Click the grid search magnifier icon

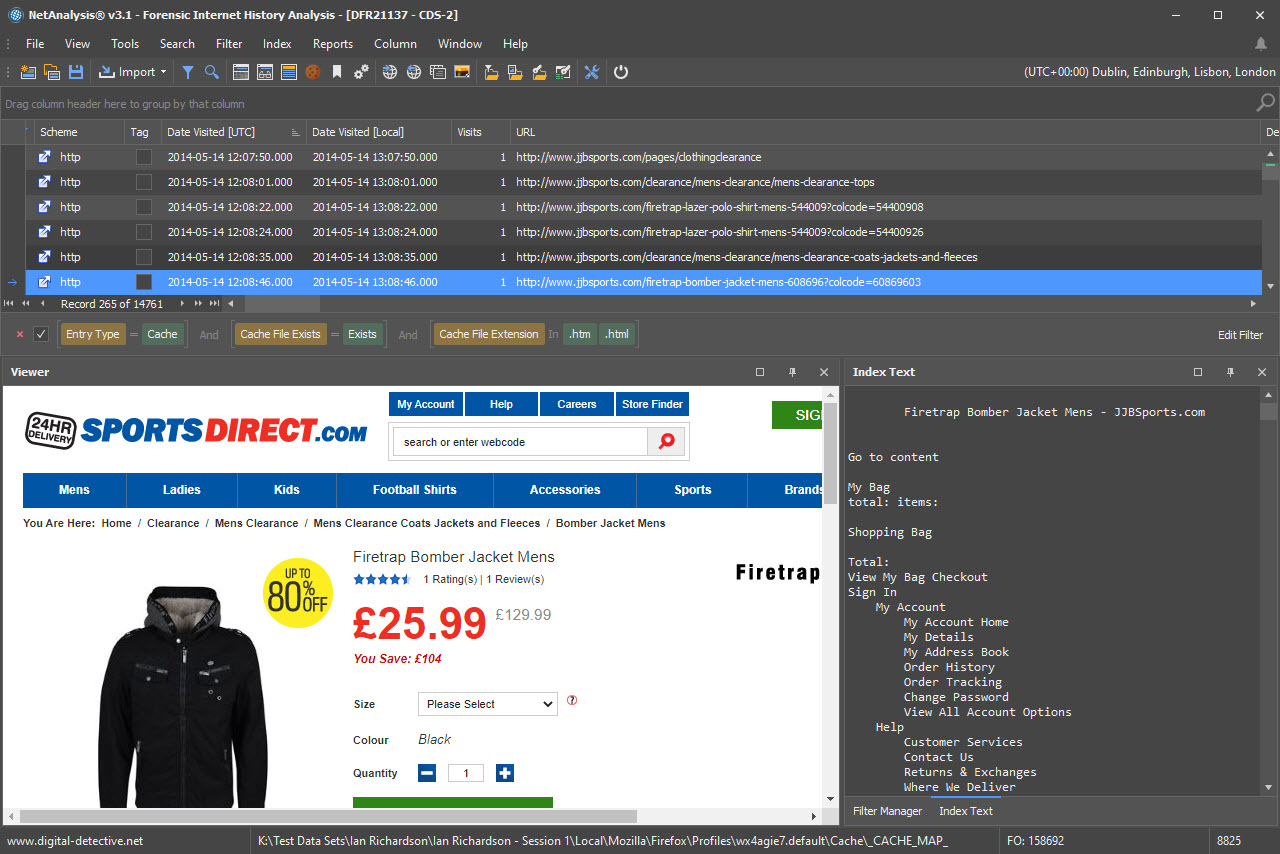pyautogui.click(x=1265, y=103)
